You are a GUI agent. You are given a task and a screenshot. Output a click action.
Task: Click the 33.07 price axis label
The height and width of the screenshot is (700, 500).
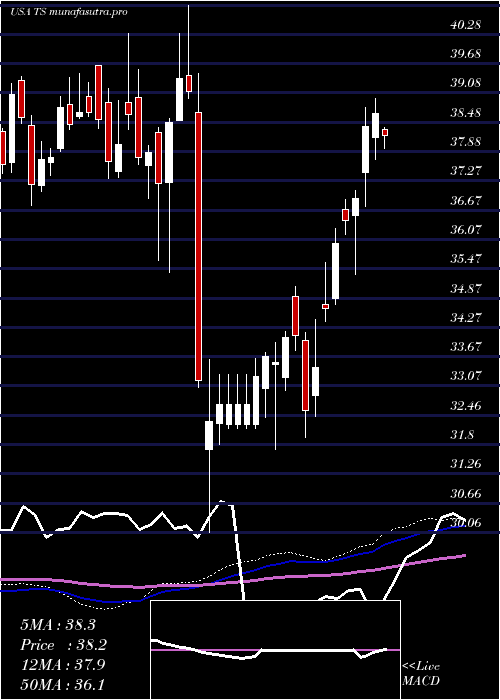point(466,376)
